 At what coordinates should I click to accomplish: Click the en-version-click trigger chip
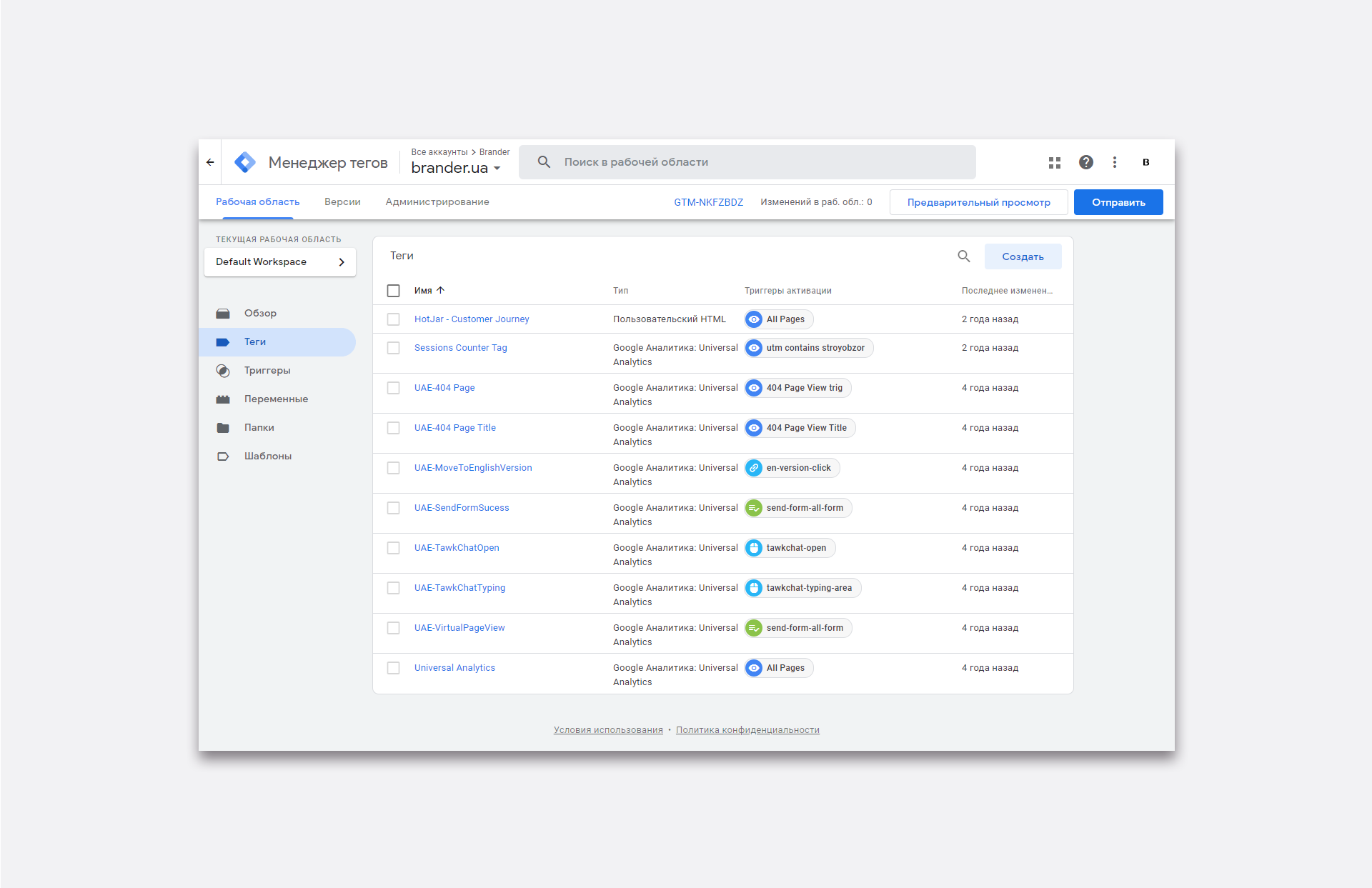coord(792,468)
